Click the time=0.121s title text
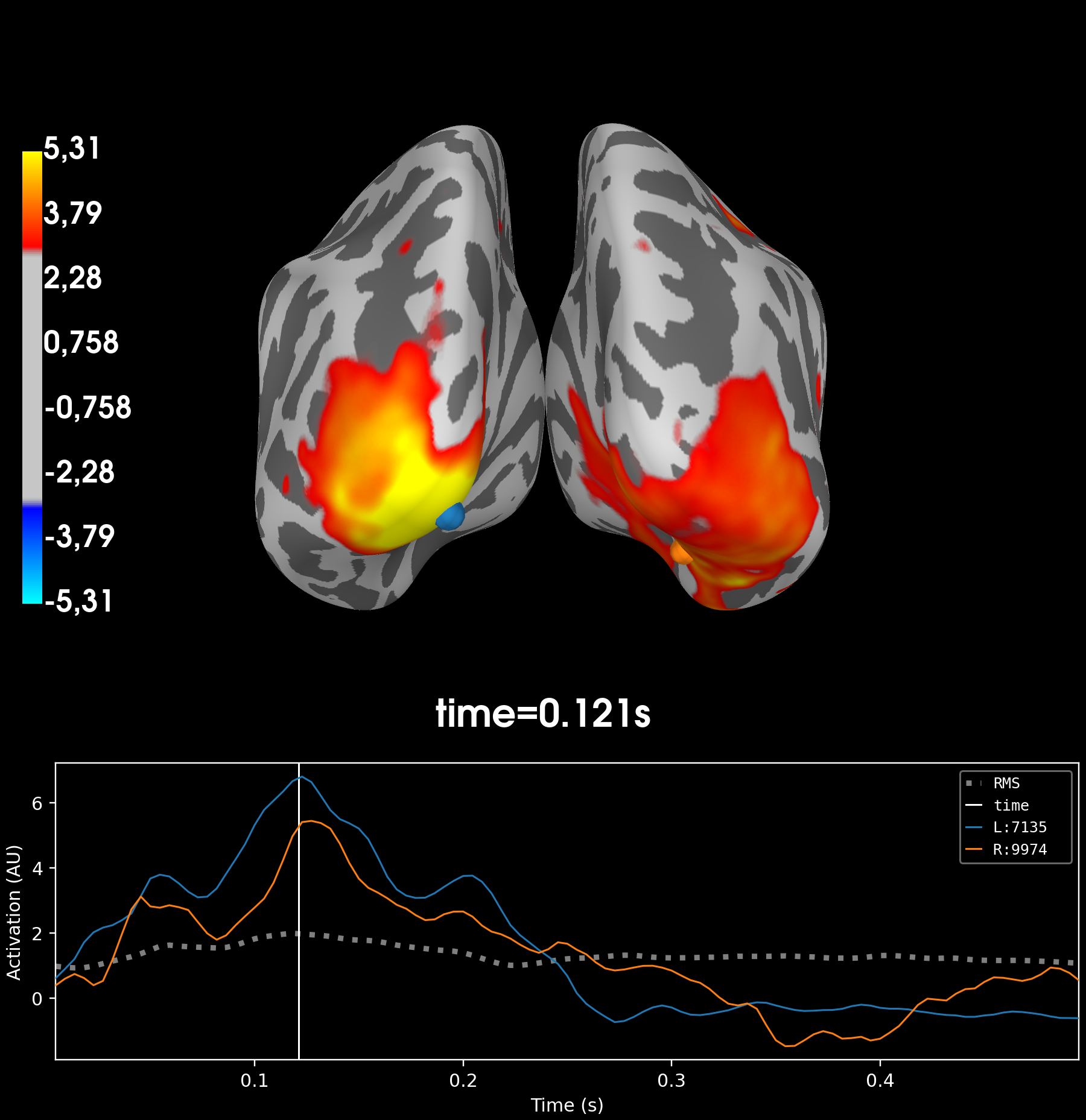The width and height of the screenshot is (1086, 1120). 543,713
